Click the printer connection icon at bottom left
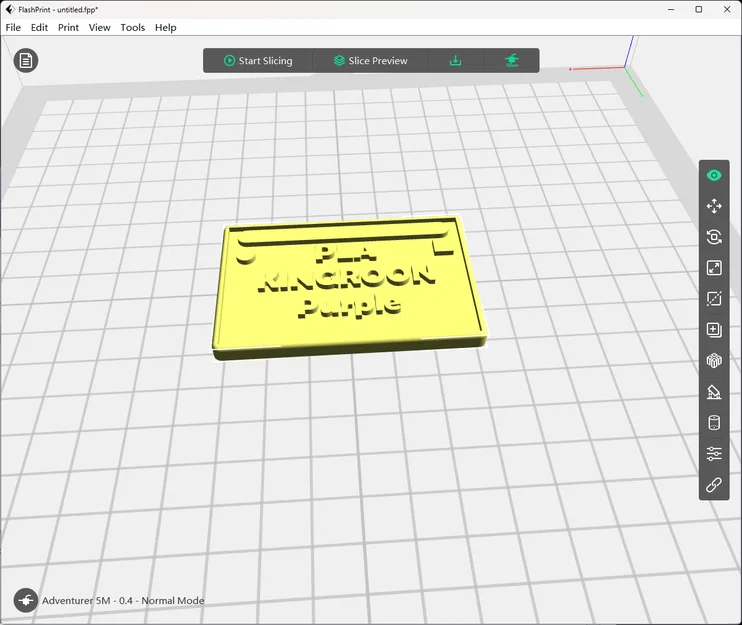 click(26, 600)
